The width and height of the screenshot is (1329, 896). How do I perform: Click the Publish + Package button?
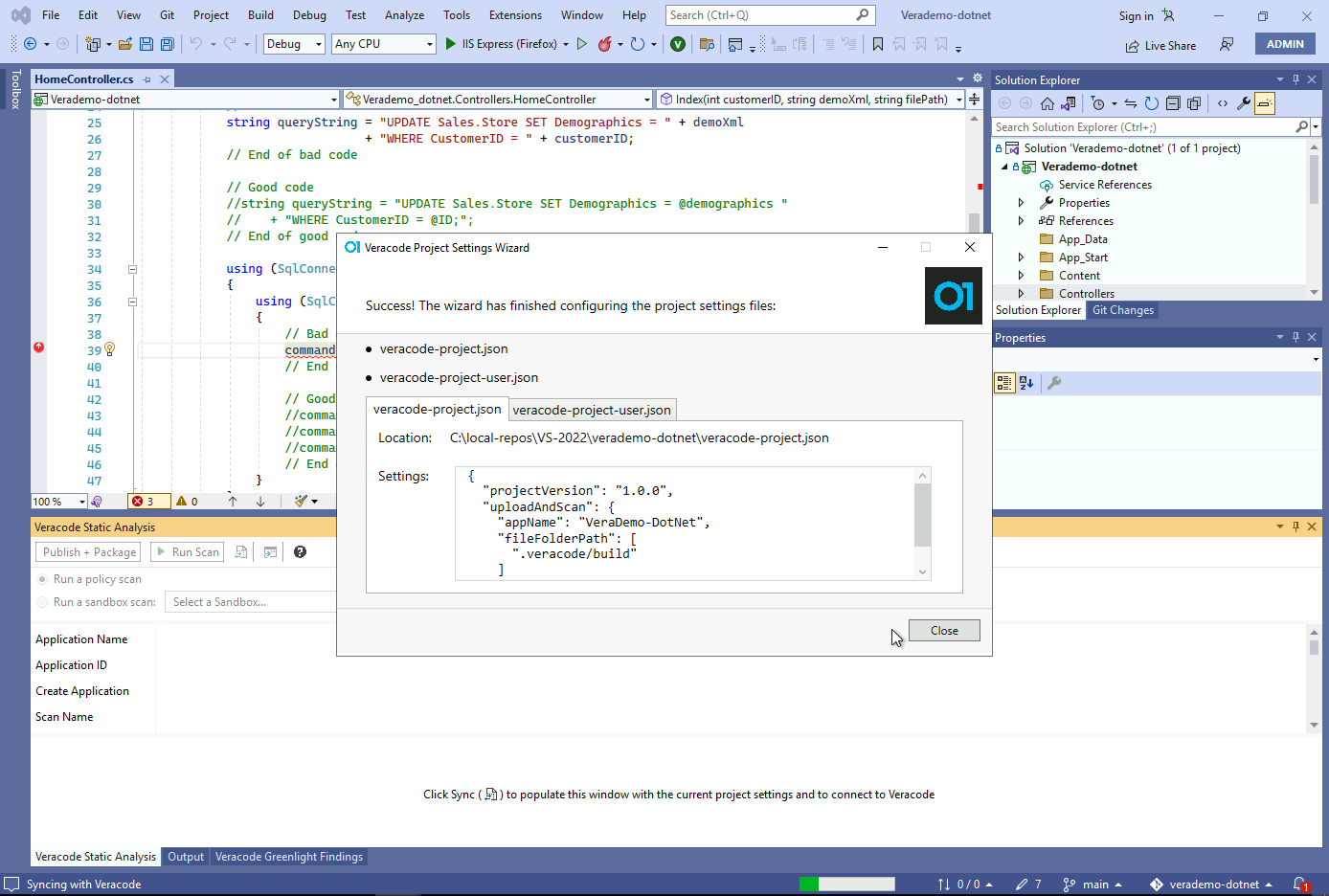tap(89, 552)
